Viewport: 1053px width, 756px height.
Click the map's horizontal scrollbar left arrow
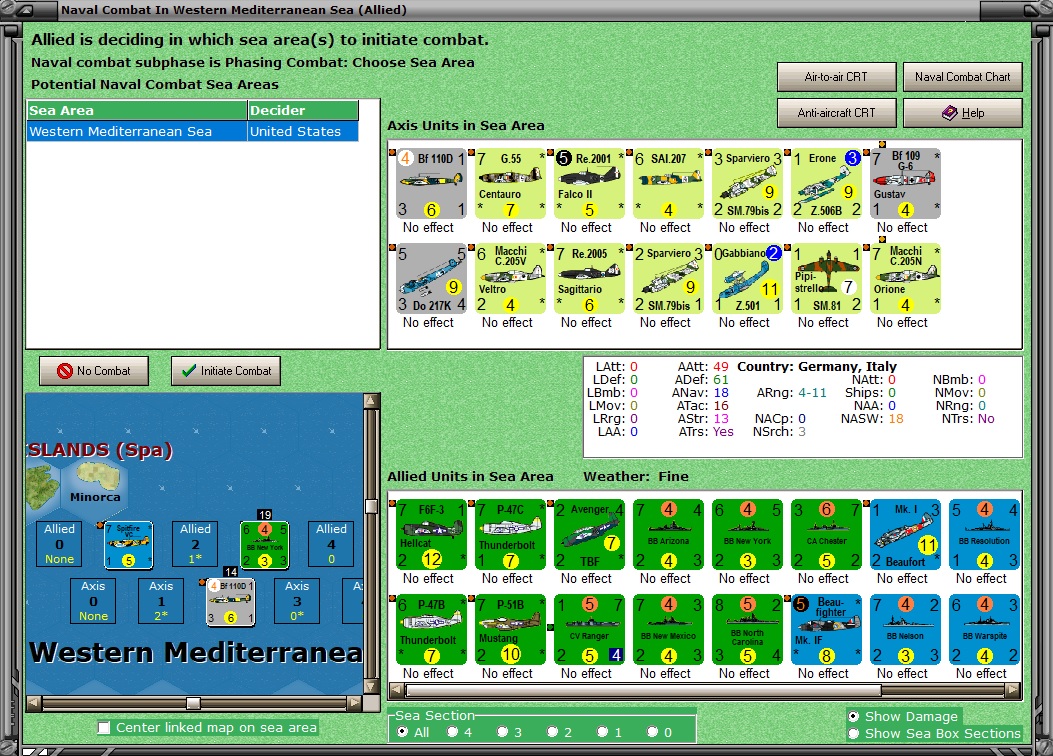(34, 703)
